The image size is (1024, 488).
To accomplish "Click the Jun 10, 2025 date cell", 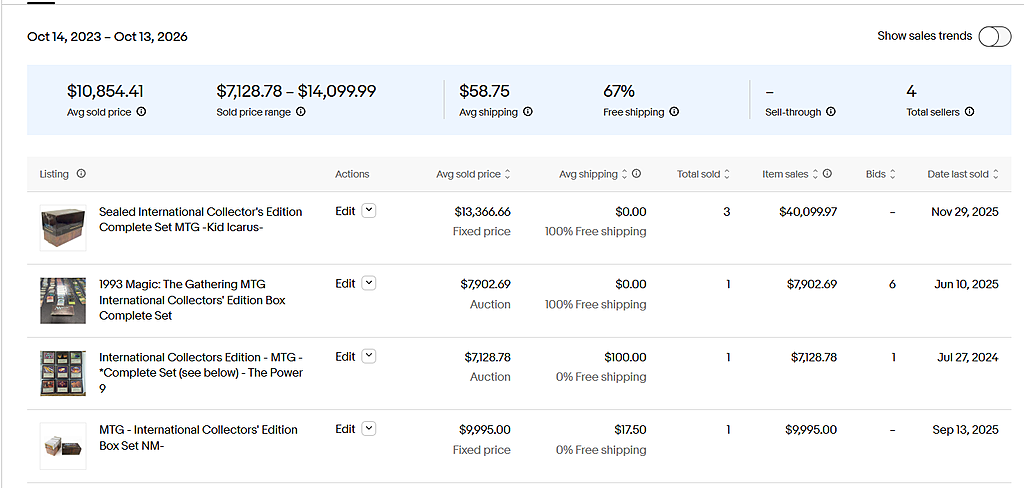I will coord(966,284).
